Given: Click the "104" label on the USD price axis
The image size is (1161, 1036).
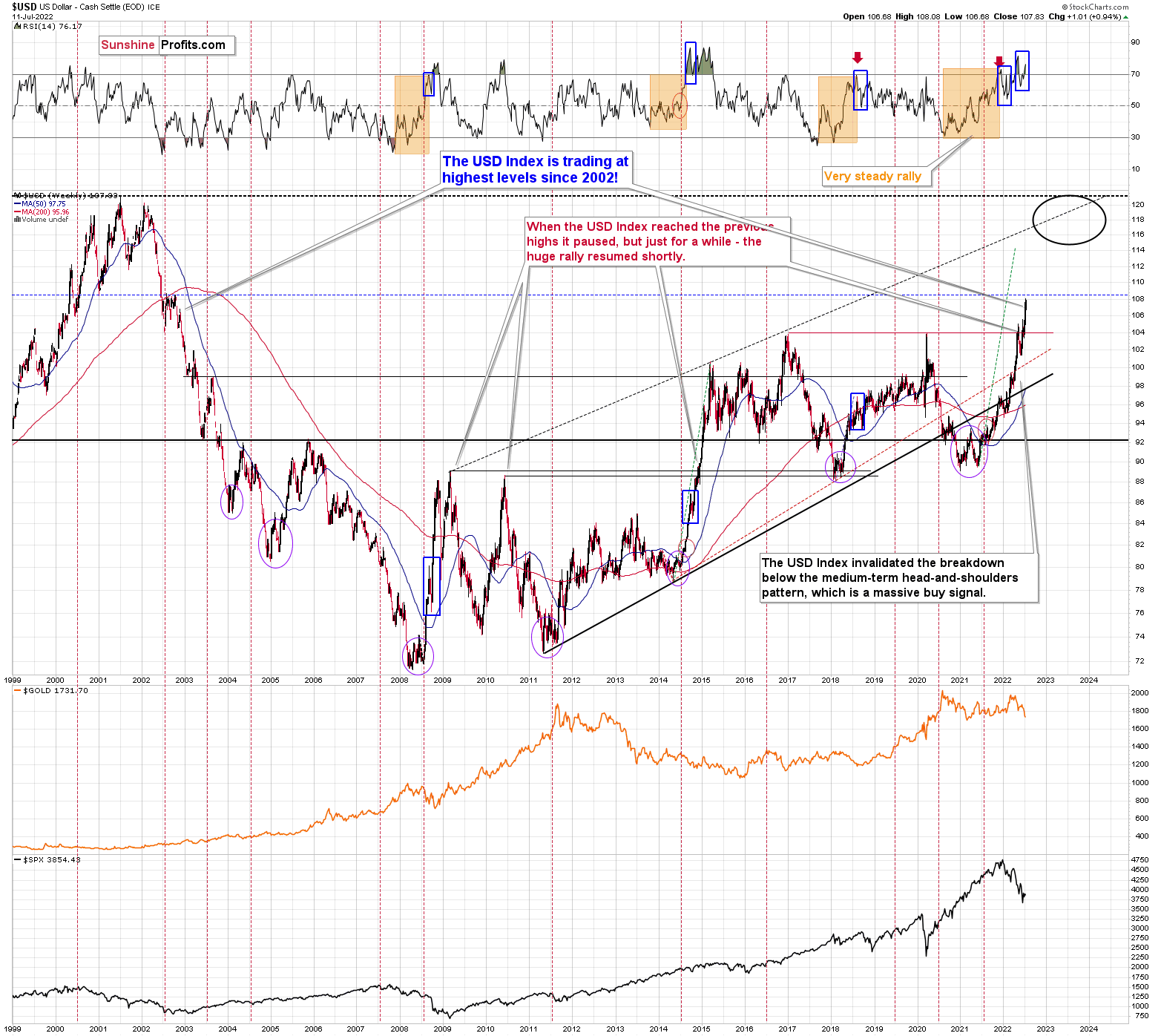Looking at the screenshot, I should 1138,332.
